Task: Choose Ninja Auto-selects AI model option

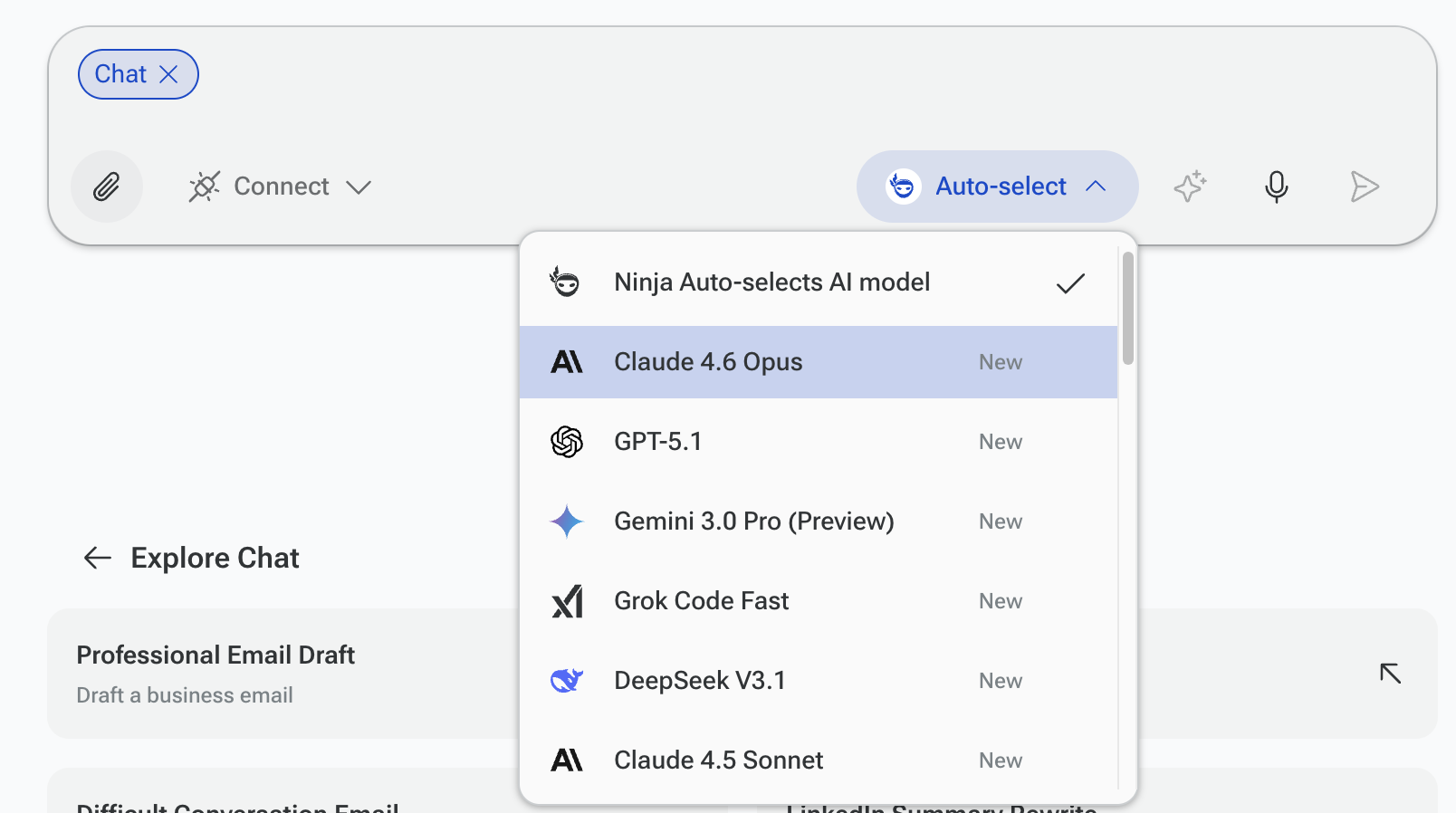Action: point(819,282)
